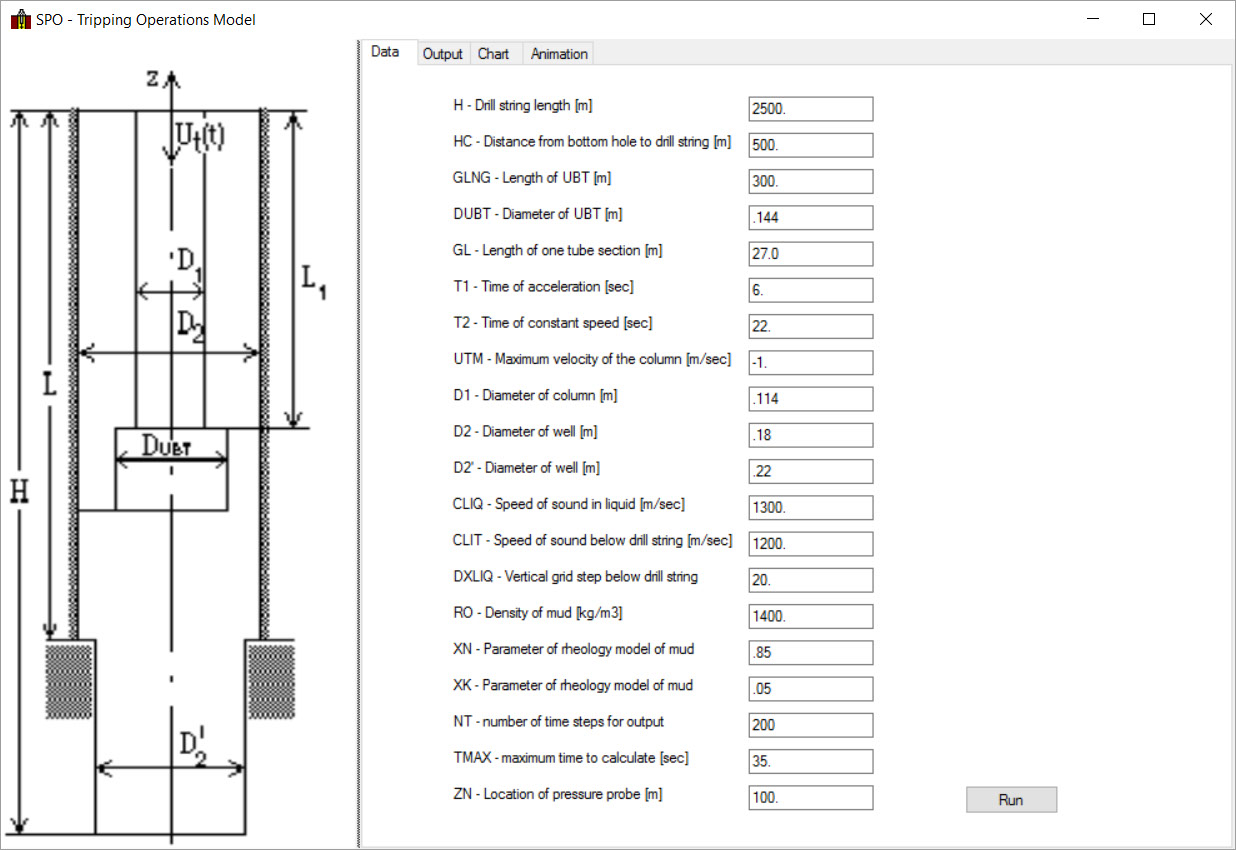Screen dimensions: 1236x850
Task: Edit the TMAX maximum time field
Action: point(810,761)
